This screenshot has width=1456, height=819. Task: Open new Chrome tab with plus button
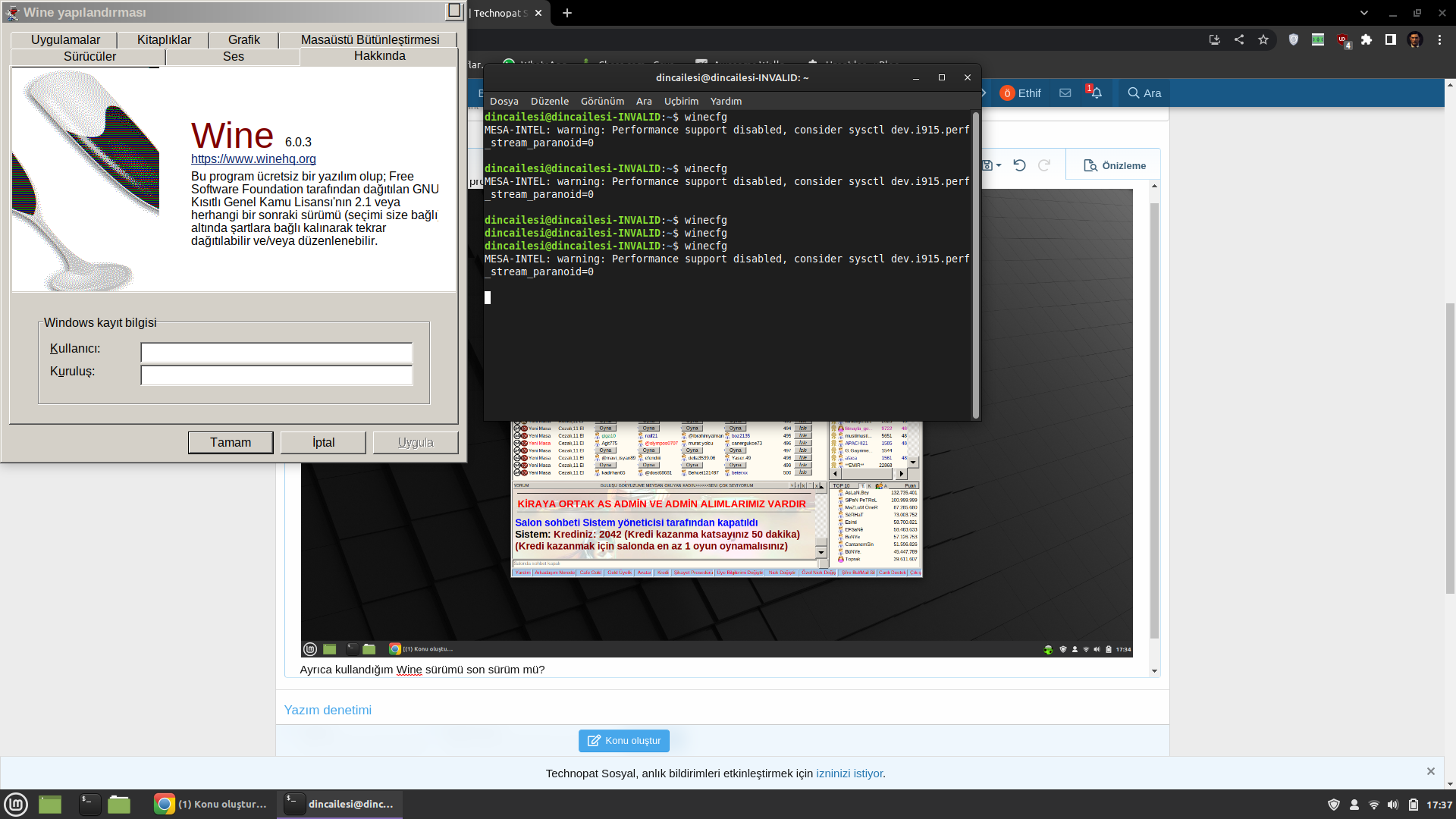(x=567, y=13)
